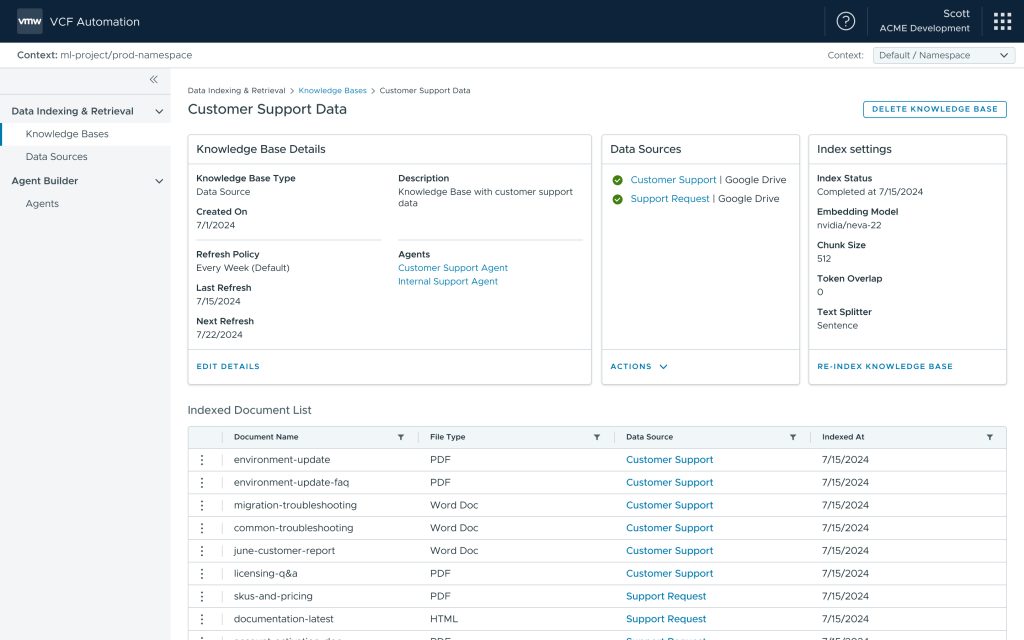Viewport: 1024px width, 640px height.
Task: Open Knowledge Bases from the breadcrumb
Action: click(334, 90)
